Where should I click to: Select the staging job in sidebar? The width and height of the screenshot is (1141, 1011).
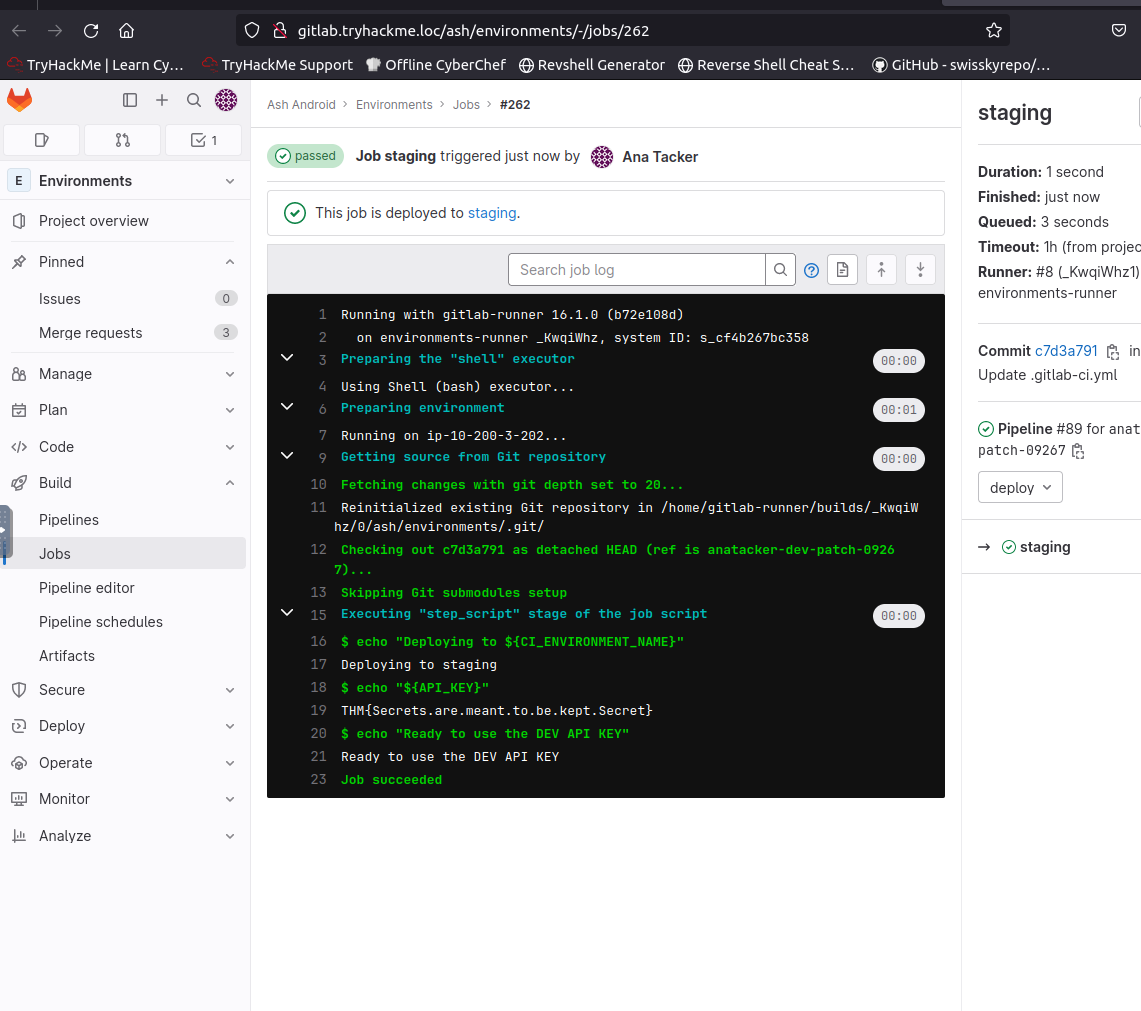click(1045, 547)
